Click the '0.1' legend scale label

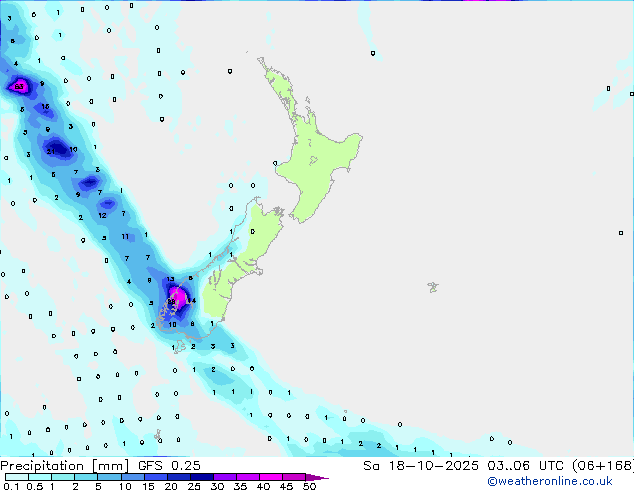[12, 486]
